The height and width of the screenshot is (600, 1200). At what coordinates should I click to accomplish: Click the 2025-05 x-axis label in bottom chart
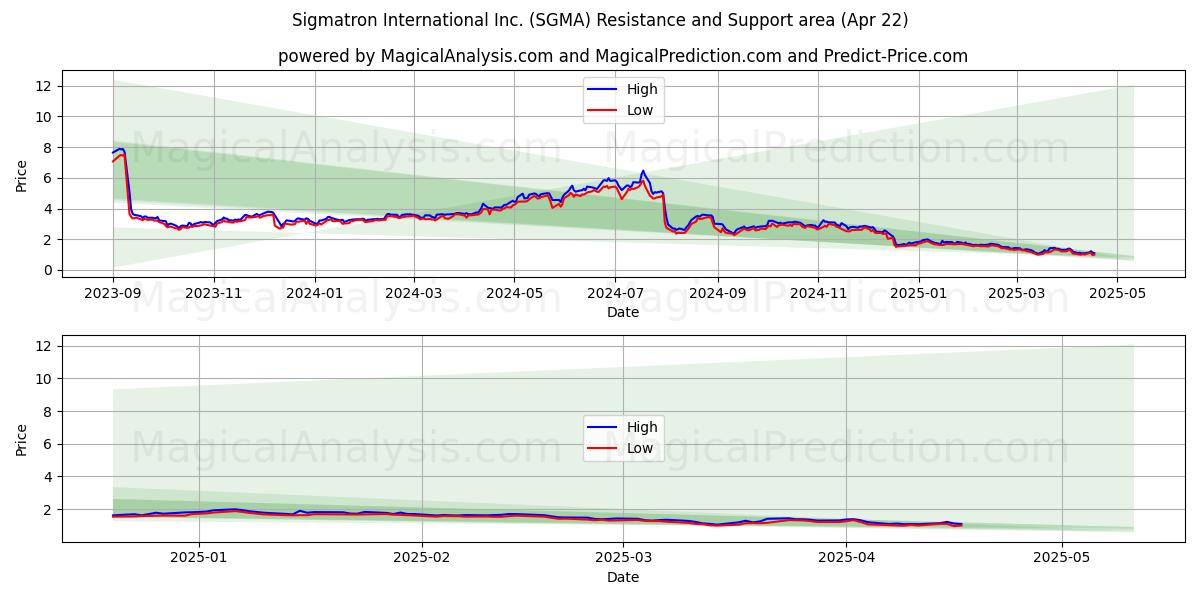pos(1062,559)
